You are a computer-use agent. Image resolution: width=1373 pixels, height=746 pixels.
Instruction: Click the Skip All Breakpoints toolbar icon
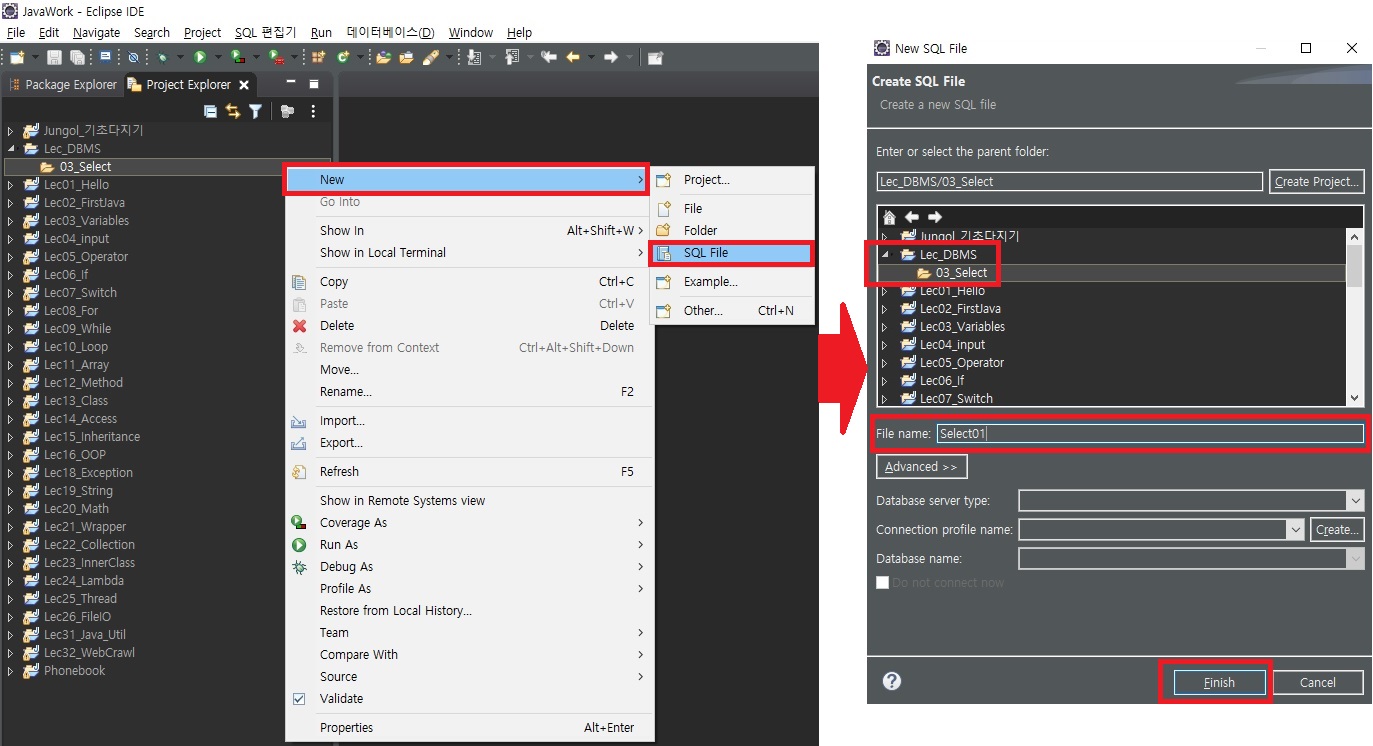(x=133, y=57)
